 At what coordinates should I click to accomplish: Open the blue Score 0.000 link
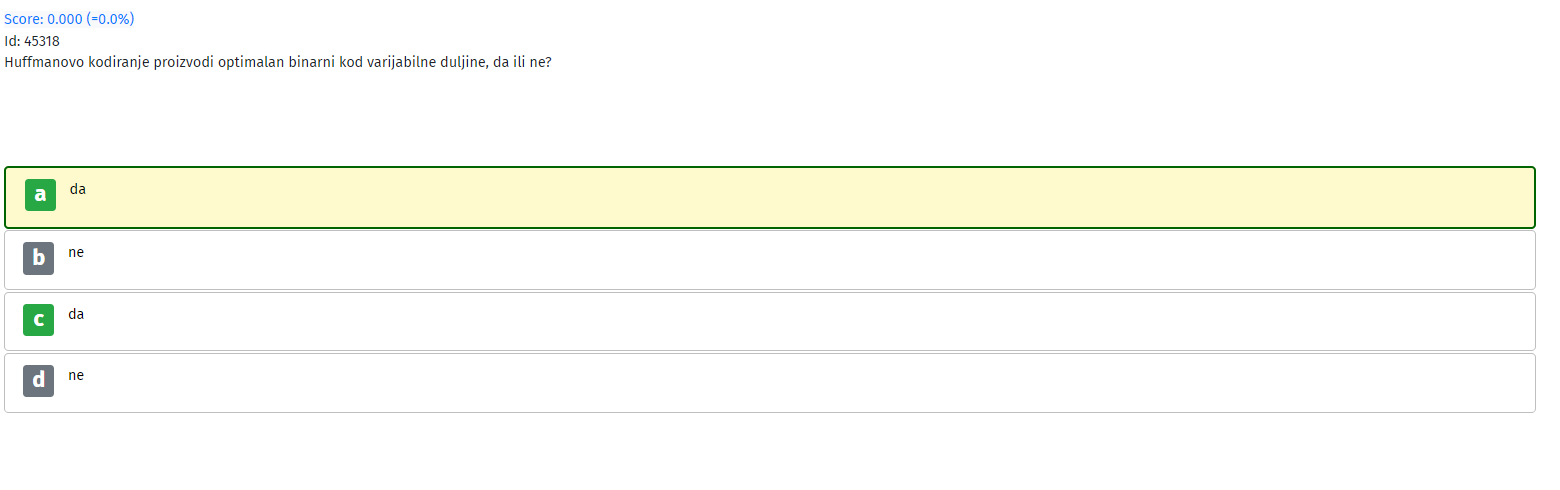(69, 19)
